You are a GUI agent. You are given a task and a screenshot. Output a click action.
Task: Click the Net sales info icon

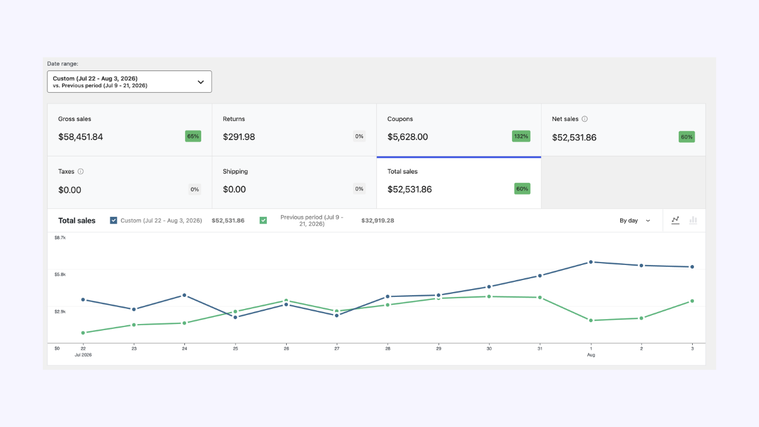point(585,119)
